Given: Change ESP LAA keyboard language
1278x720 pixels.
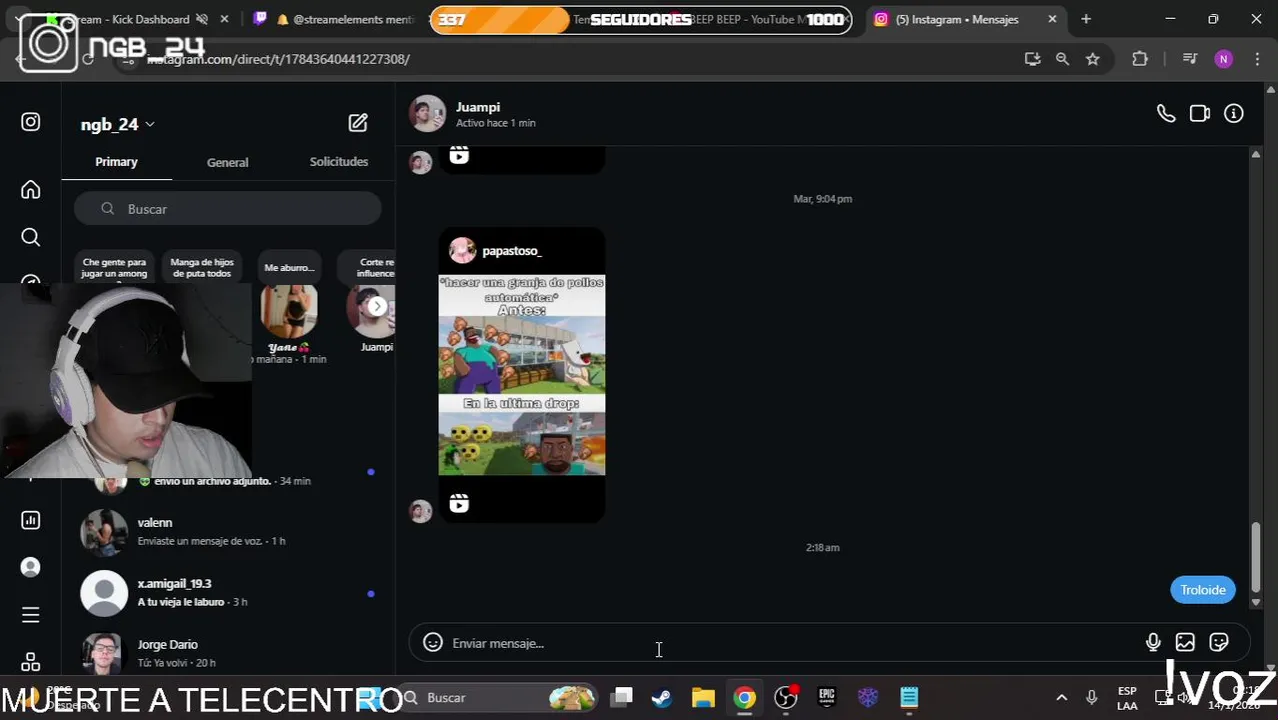Looking at the screenshot, I should [x=1127, y=697].
